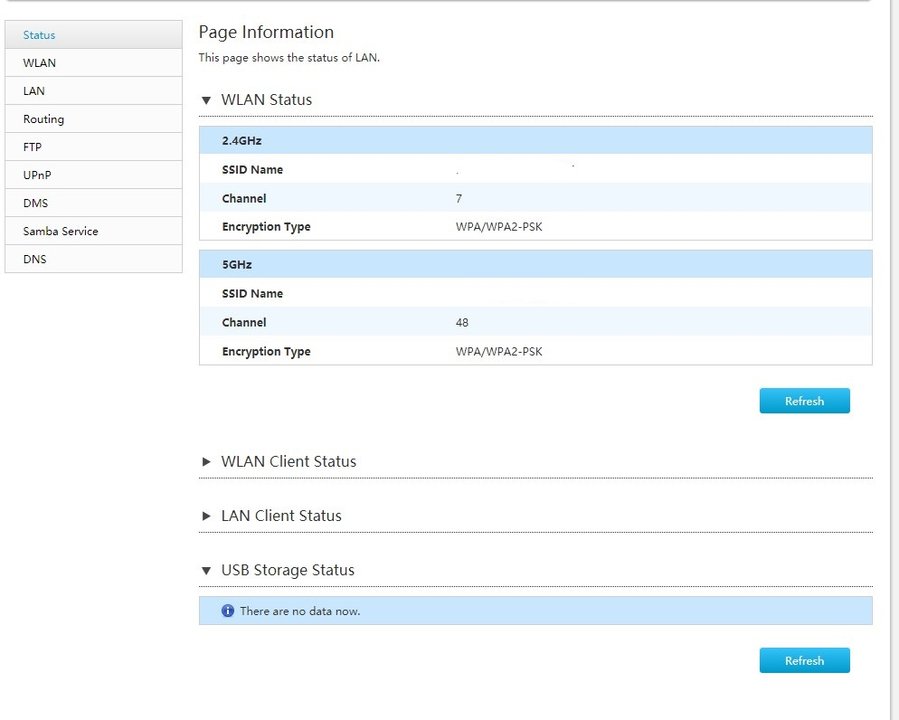Screen dimensions: 899x720
Task: Click the vertical scrollbar on the right
Action: click(x=894, y=360)
